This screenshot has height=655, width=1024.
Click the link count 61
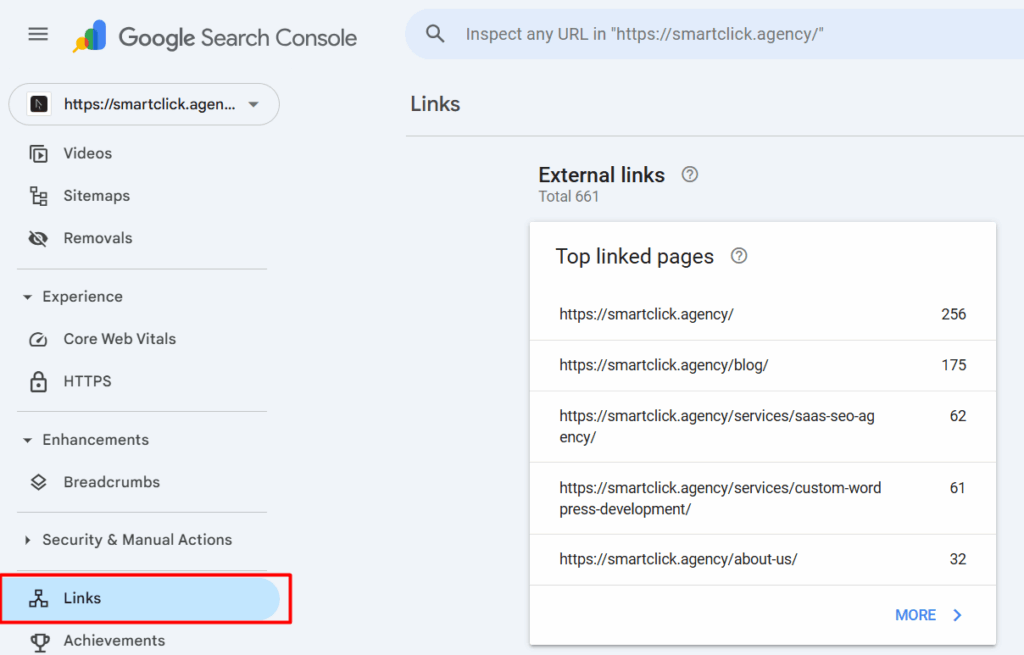[957, 488]
